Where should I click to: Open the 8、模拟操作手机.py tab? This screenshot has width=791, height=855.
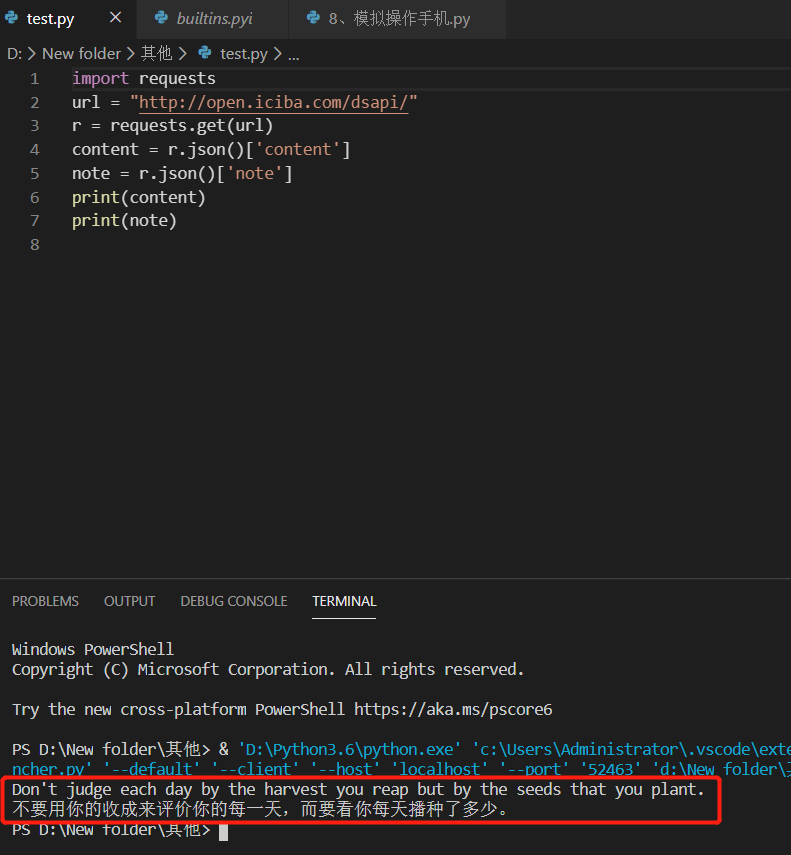397,19
